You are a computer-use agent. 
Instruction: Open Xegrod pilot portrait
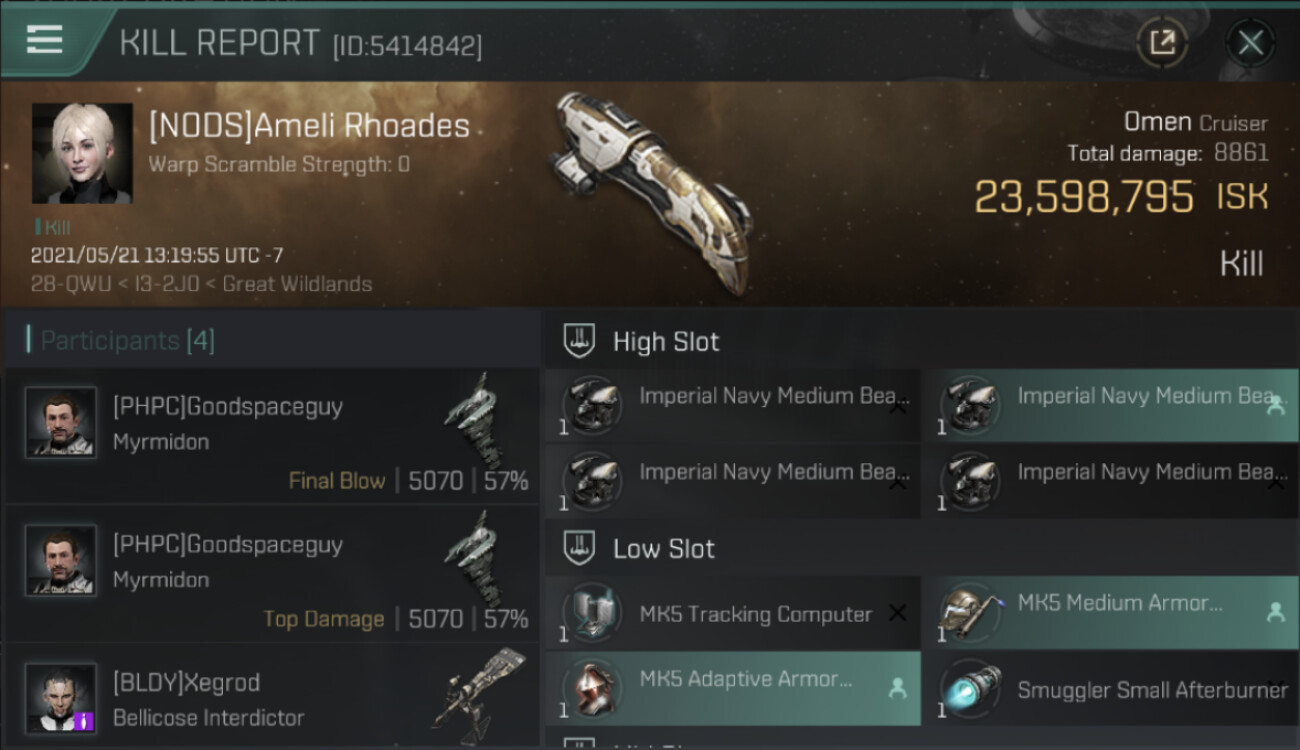[61, 698]
